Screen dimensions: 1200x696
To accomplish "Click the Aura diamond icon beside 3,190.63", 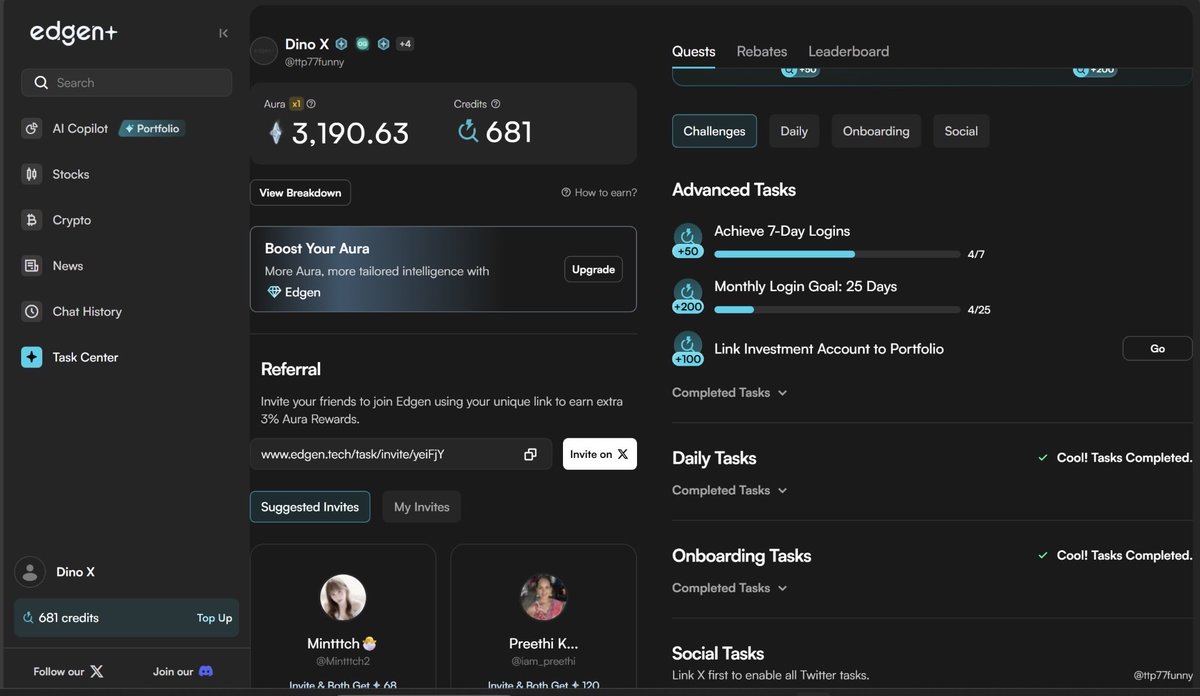I will coord(276,133).
